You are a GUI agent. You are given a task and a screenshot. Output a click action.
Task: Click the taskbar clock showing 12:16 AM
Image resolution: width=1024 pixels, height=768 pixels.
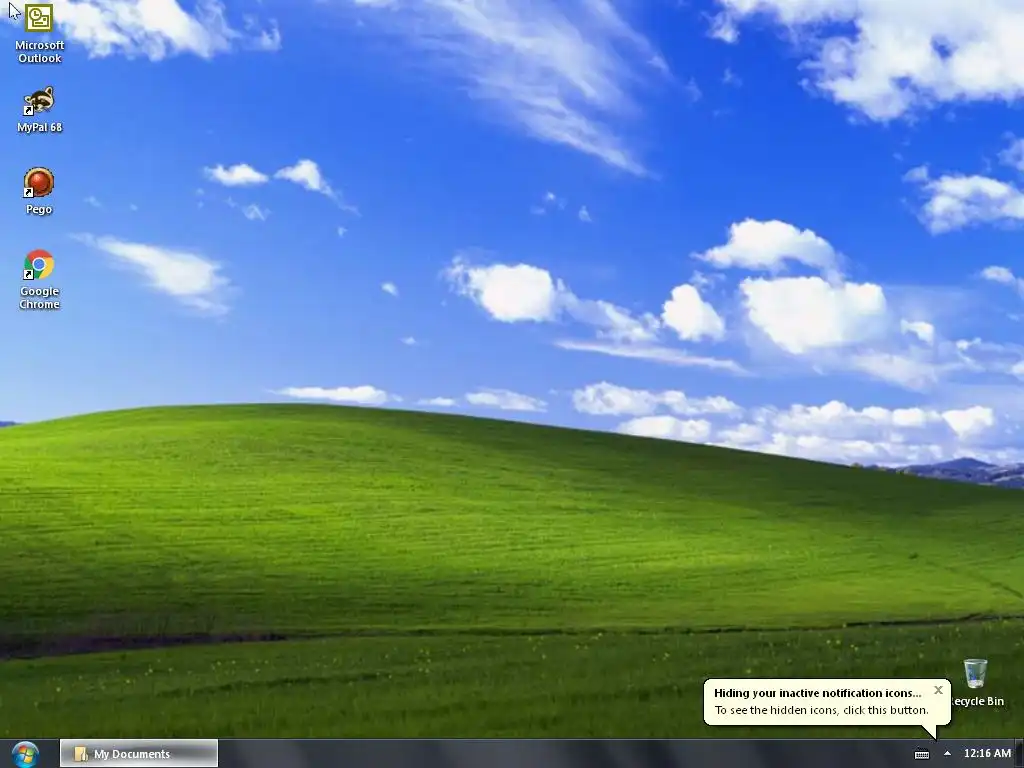point(987,753)
